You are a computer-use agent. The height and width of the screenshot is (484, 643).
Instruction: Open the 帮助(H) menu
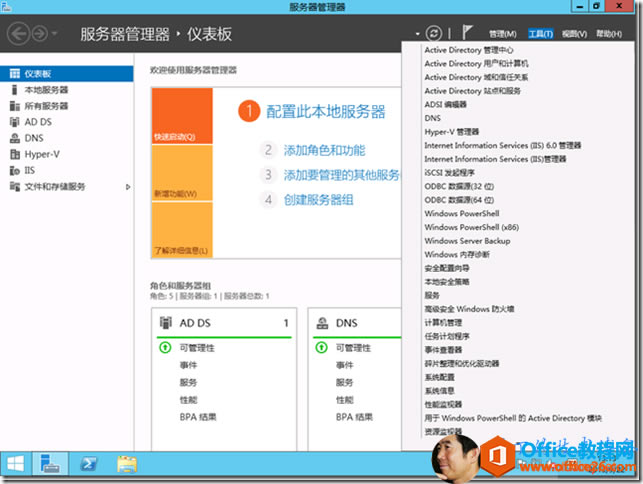[609, 34]
